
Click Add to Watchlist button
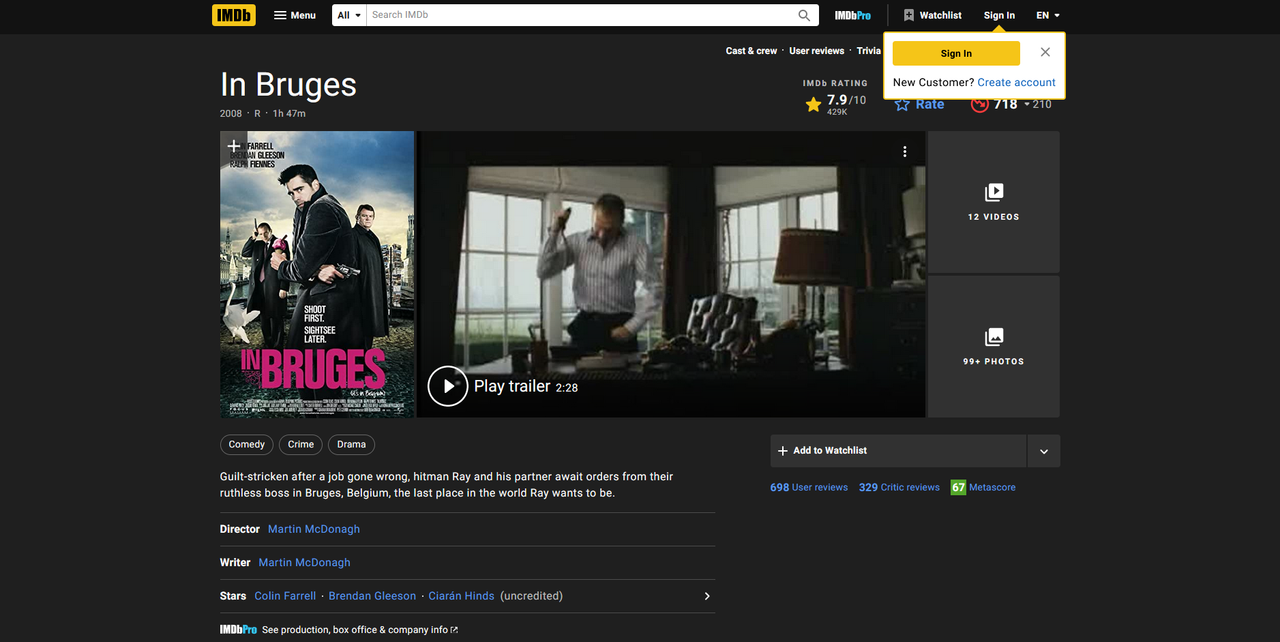tap(898, 451)
